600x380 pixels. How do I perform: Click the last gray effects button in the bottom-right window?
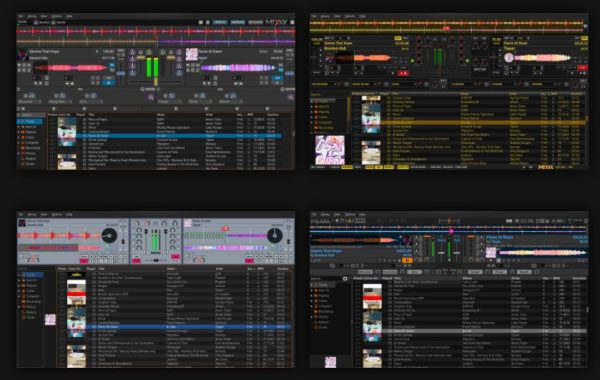[x=524, y=272]
